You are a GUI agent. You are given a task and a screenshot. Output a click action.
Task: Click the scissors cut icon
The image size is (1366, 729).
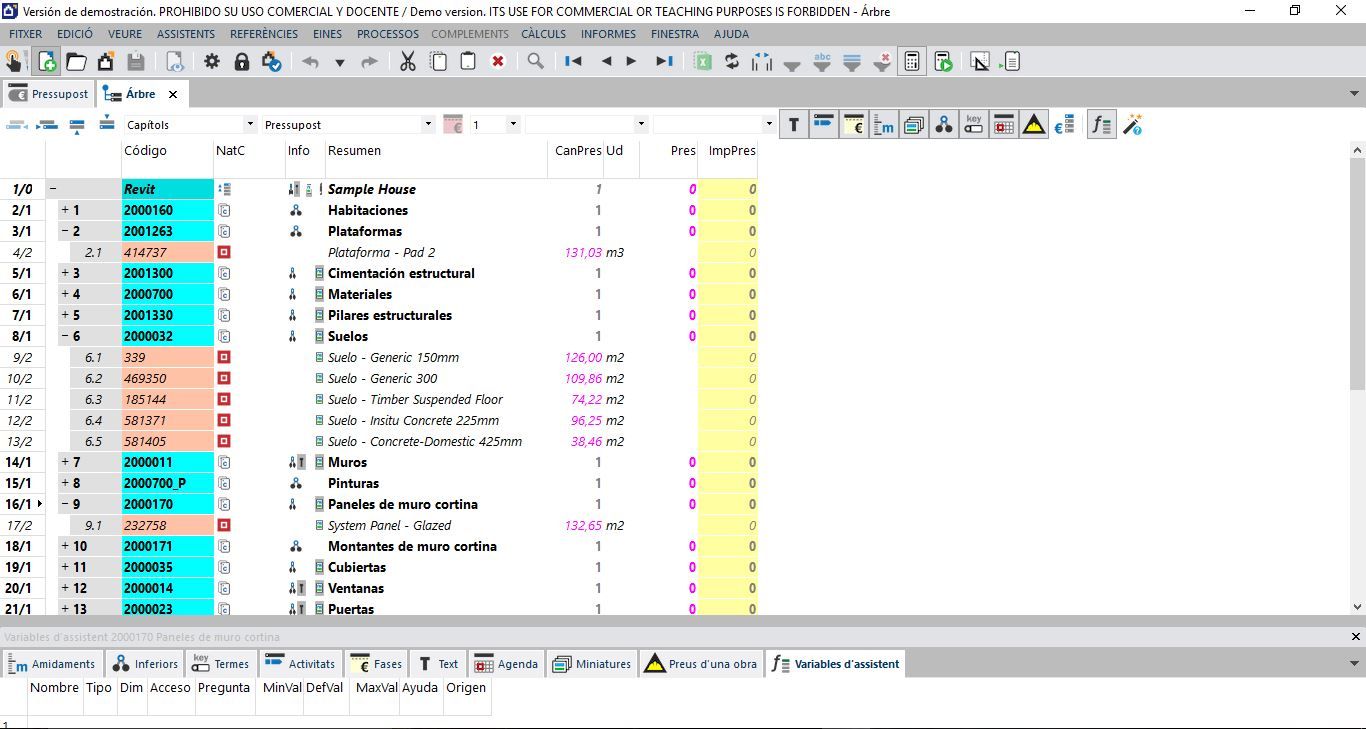click(x=408, y=62)
